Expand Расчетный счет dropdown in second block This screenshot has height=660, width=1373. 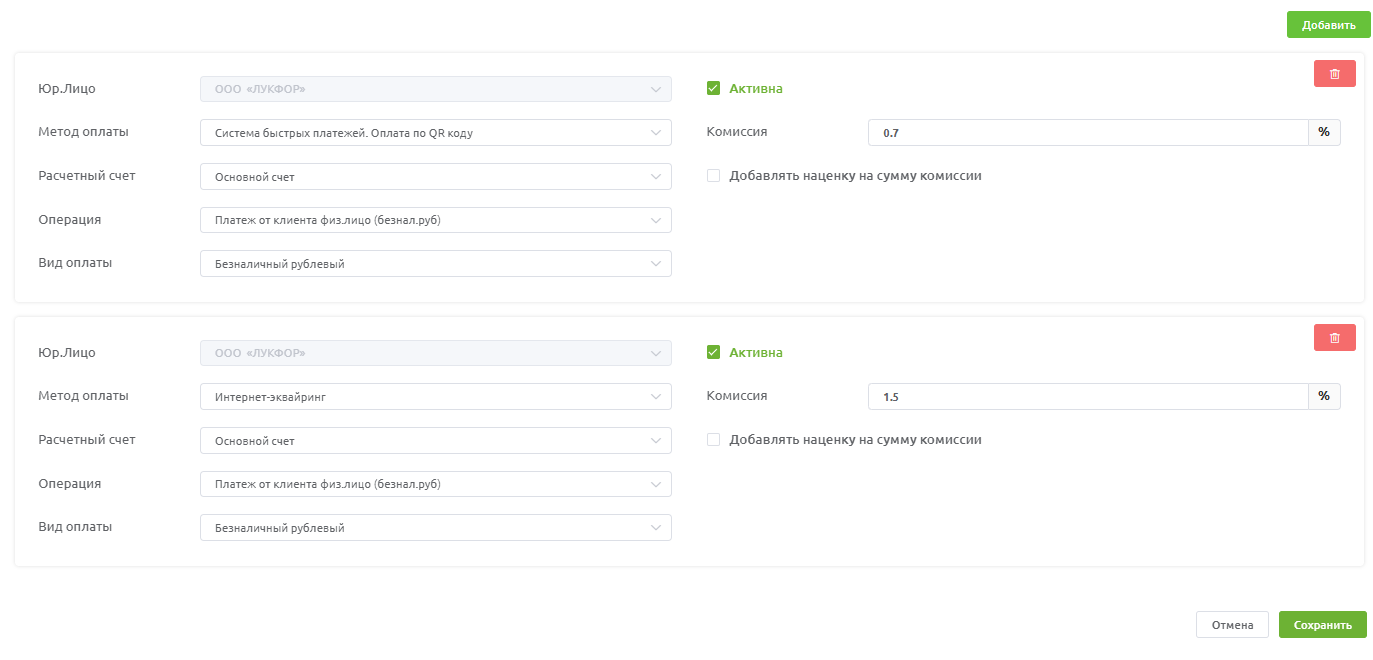pyautogui.click(x=435, y=441)
